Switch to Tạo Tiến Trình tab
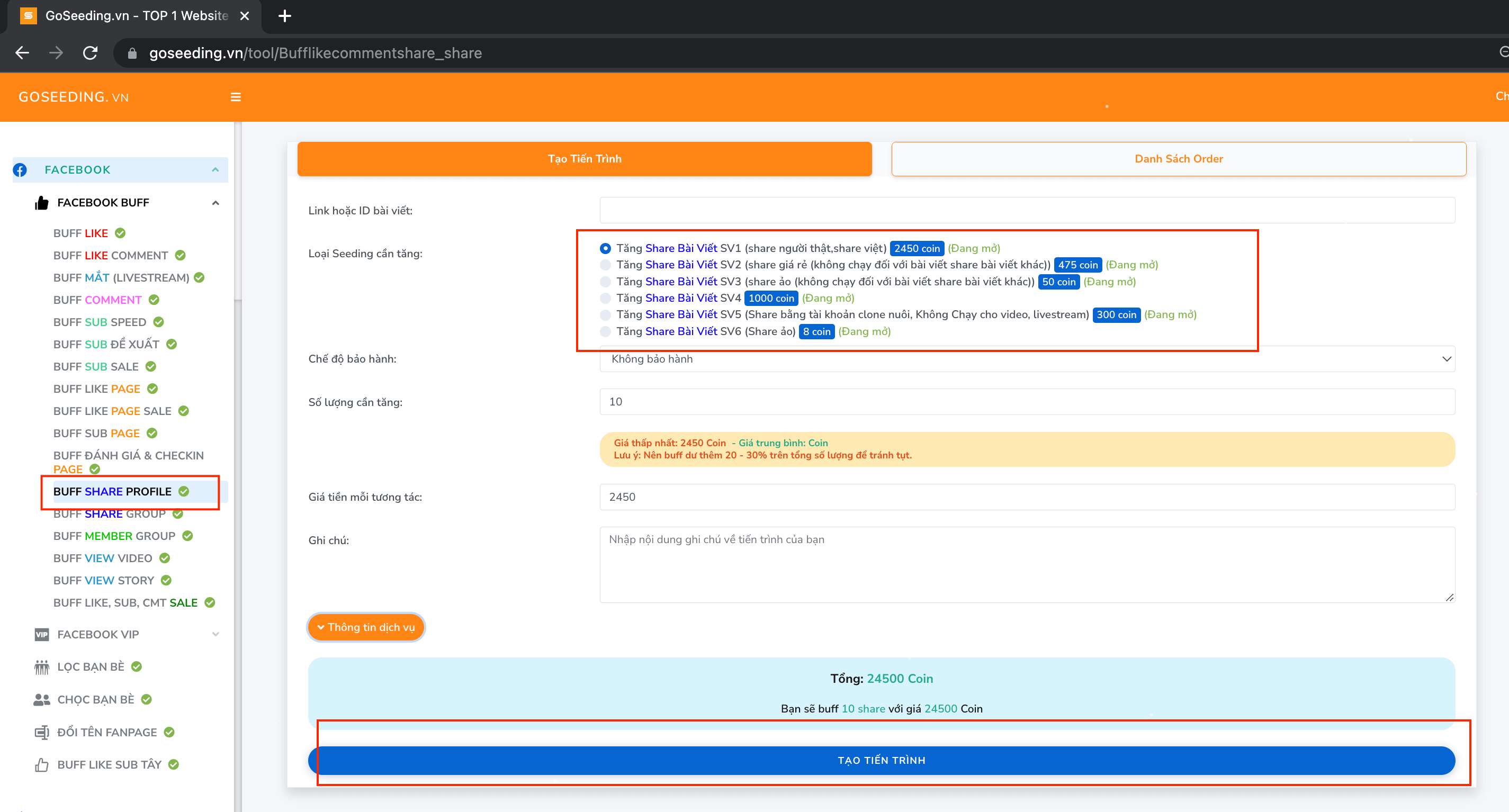 [585, 159]
